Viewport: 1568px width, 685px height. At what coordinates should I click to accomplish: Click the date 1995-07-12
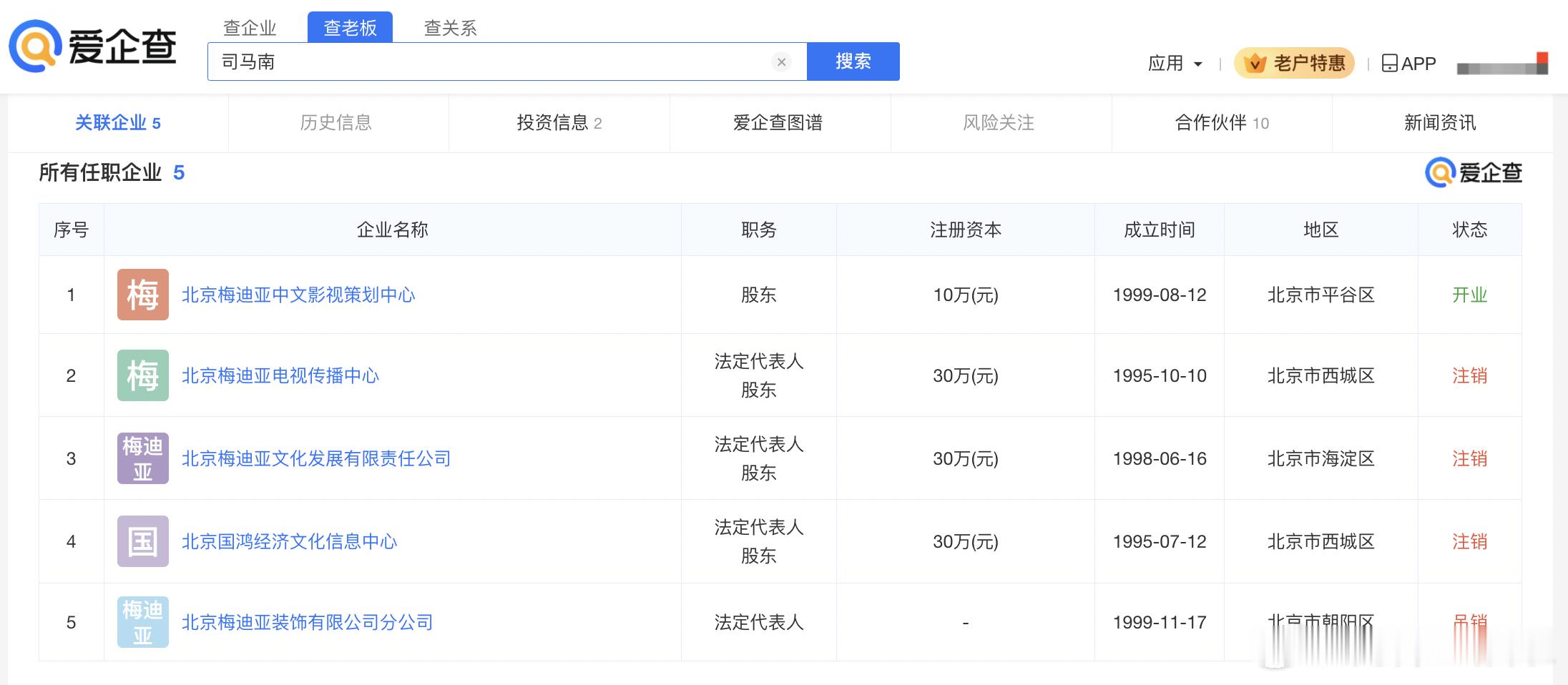coord(1160,541)
